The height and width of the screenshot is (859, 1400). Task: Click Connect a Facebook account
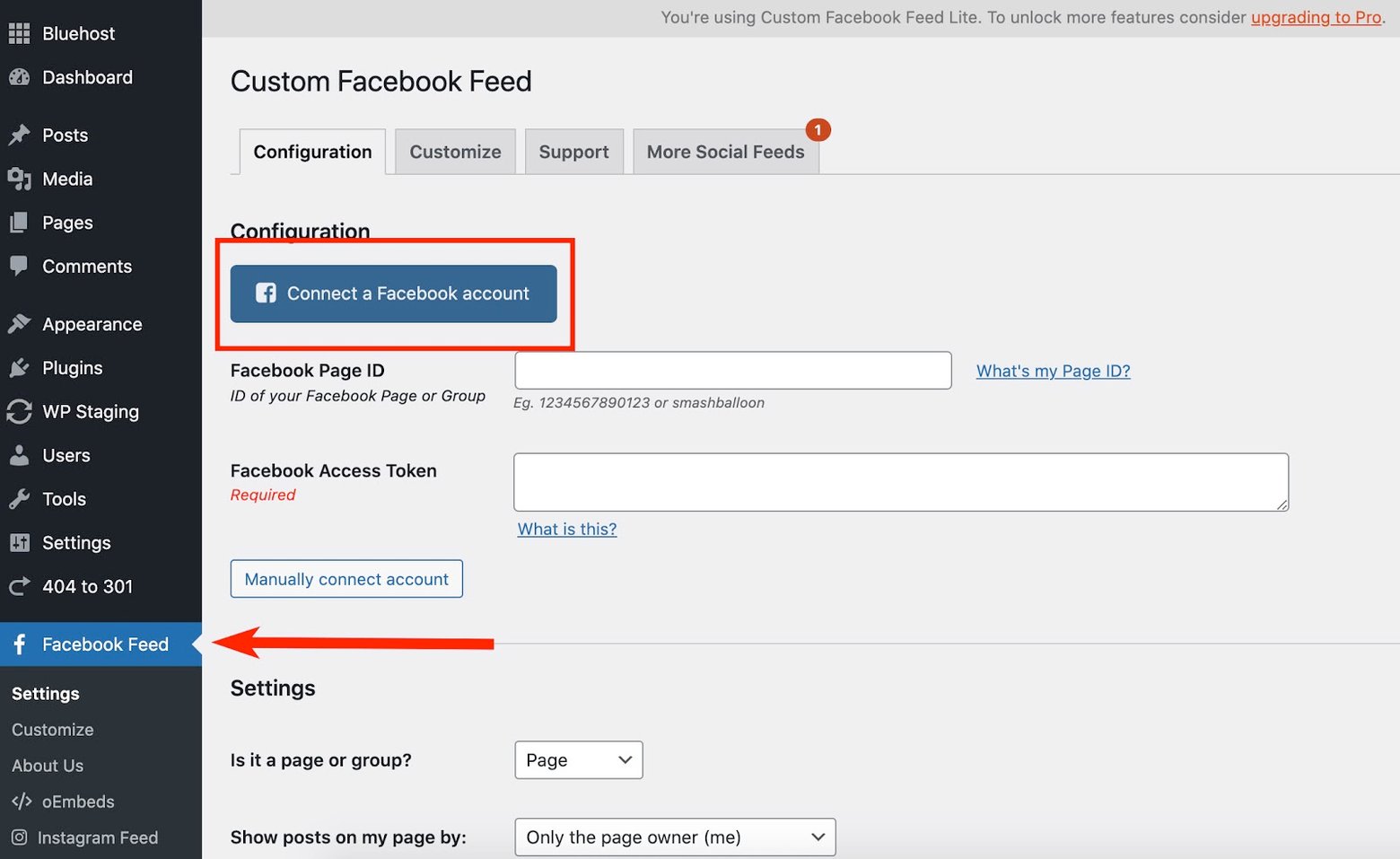(x=392, y=293)
